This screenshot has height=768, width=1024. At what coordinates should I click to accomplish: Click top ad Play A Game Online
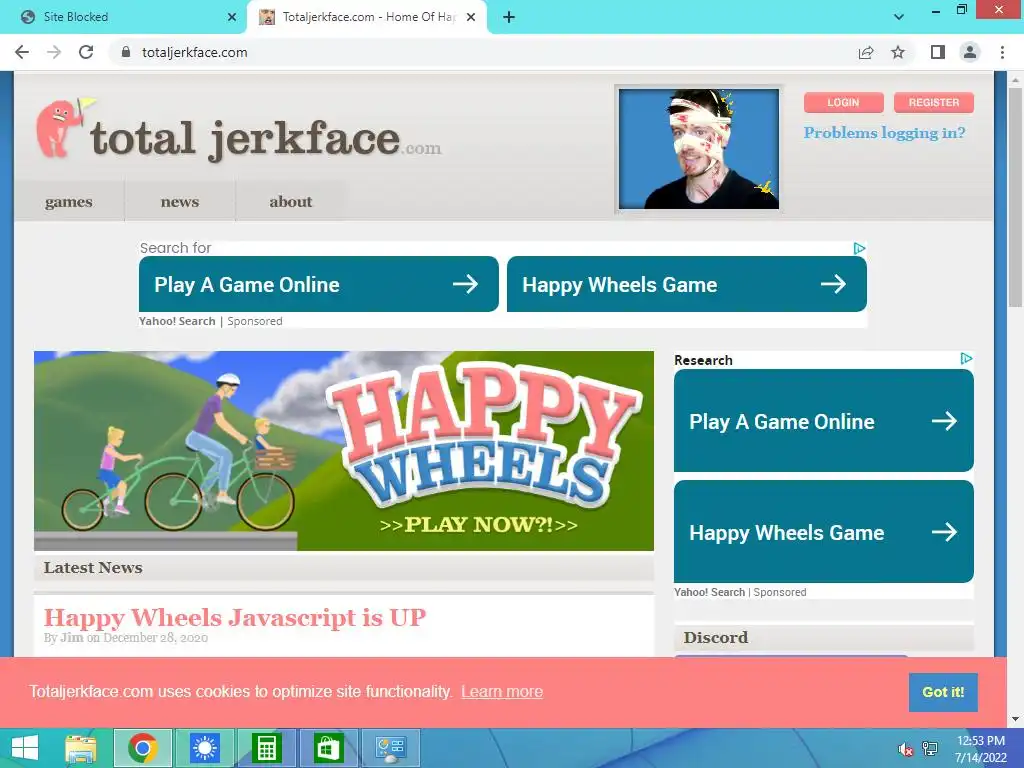click(x=319, y=284)
